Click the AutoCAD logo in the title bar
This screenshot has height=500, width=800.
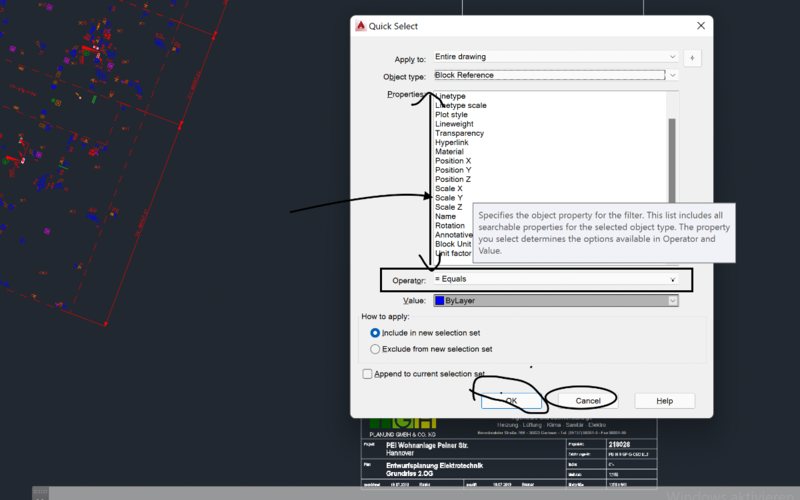click(362, 26)
